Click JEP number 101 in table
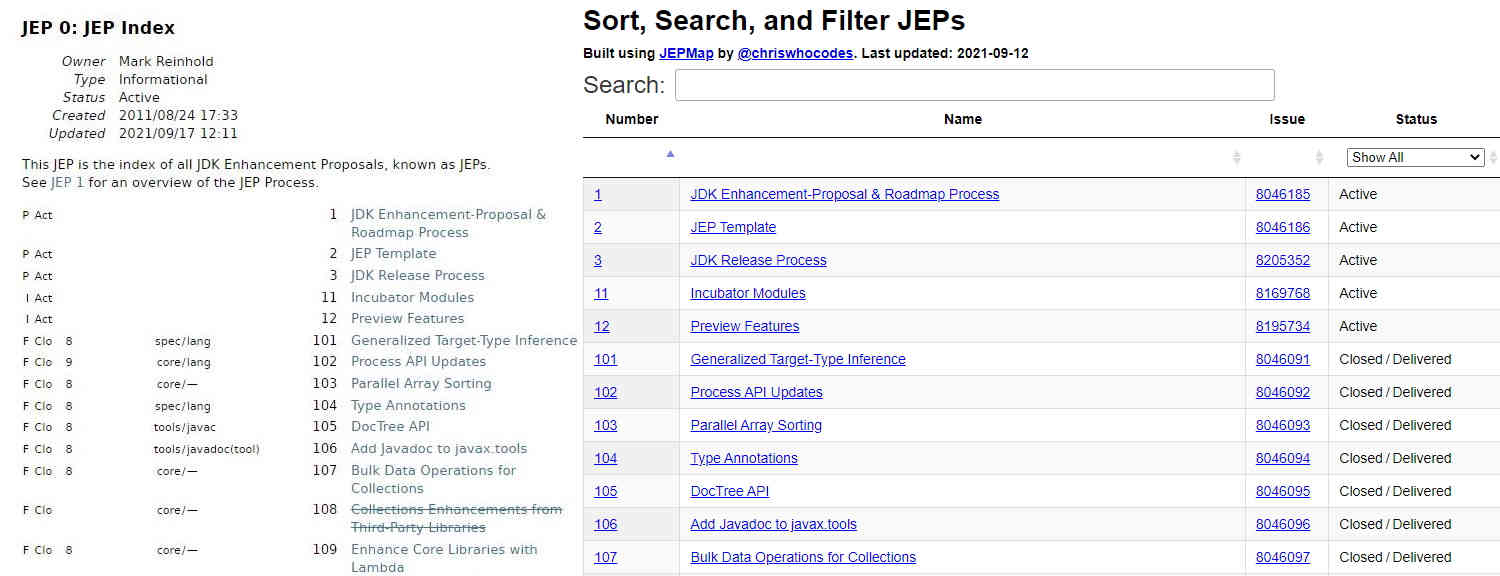 [x=605, y=359]
